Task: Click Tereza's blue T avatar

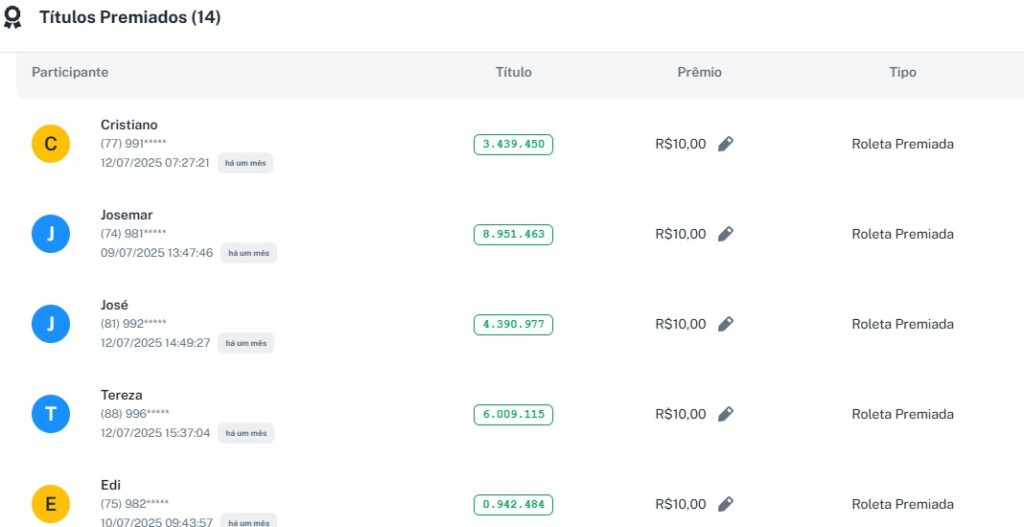Action: (51, 414)
